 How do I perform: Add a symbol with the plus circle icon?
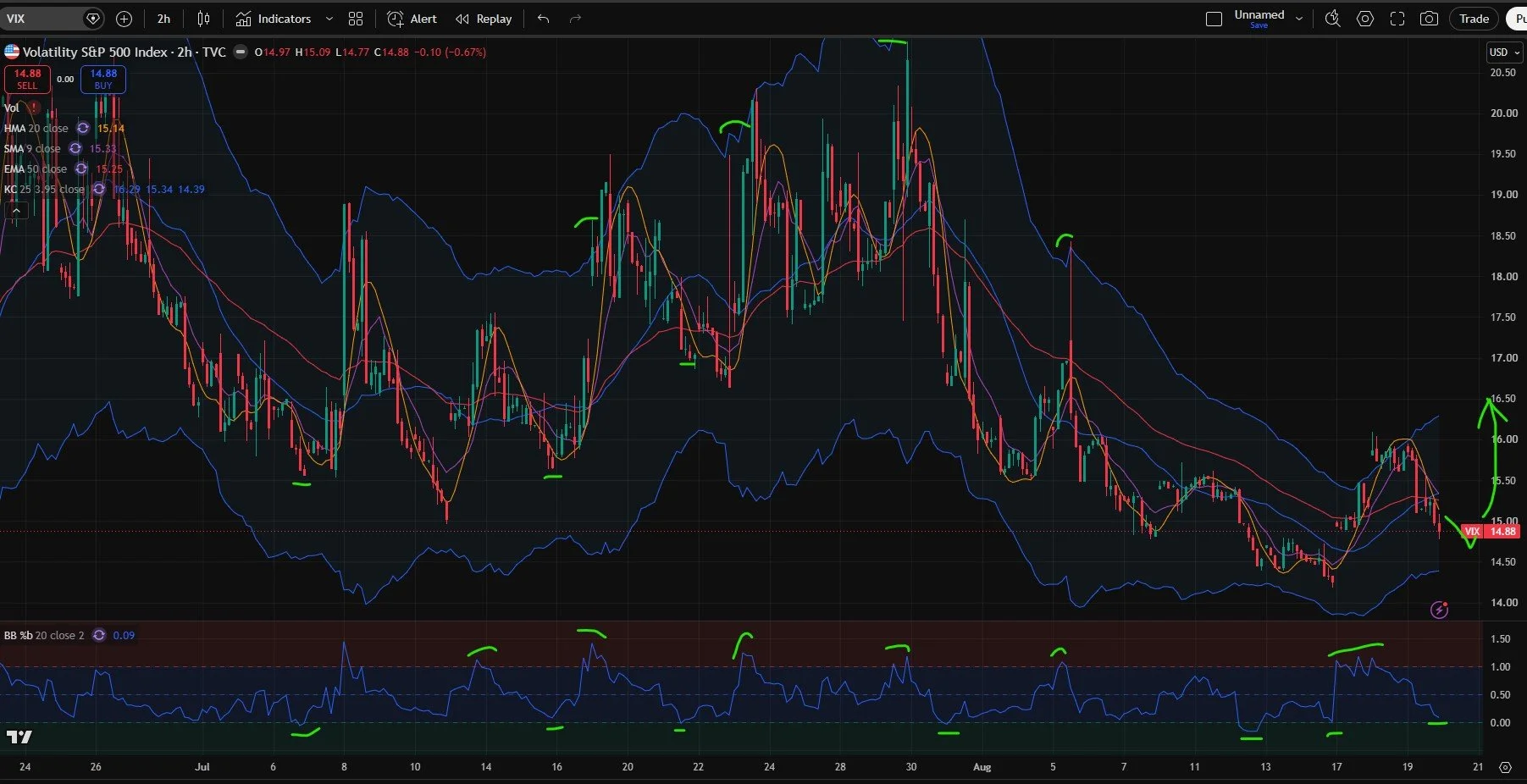point(124,19)
